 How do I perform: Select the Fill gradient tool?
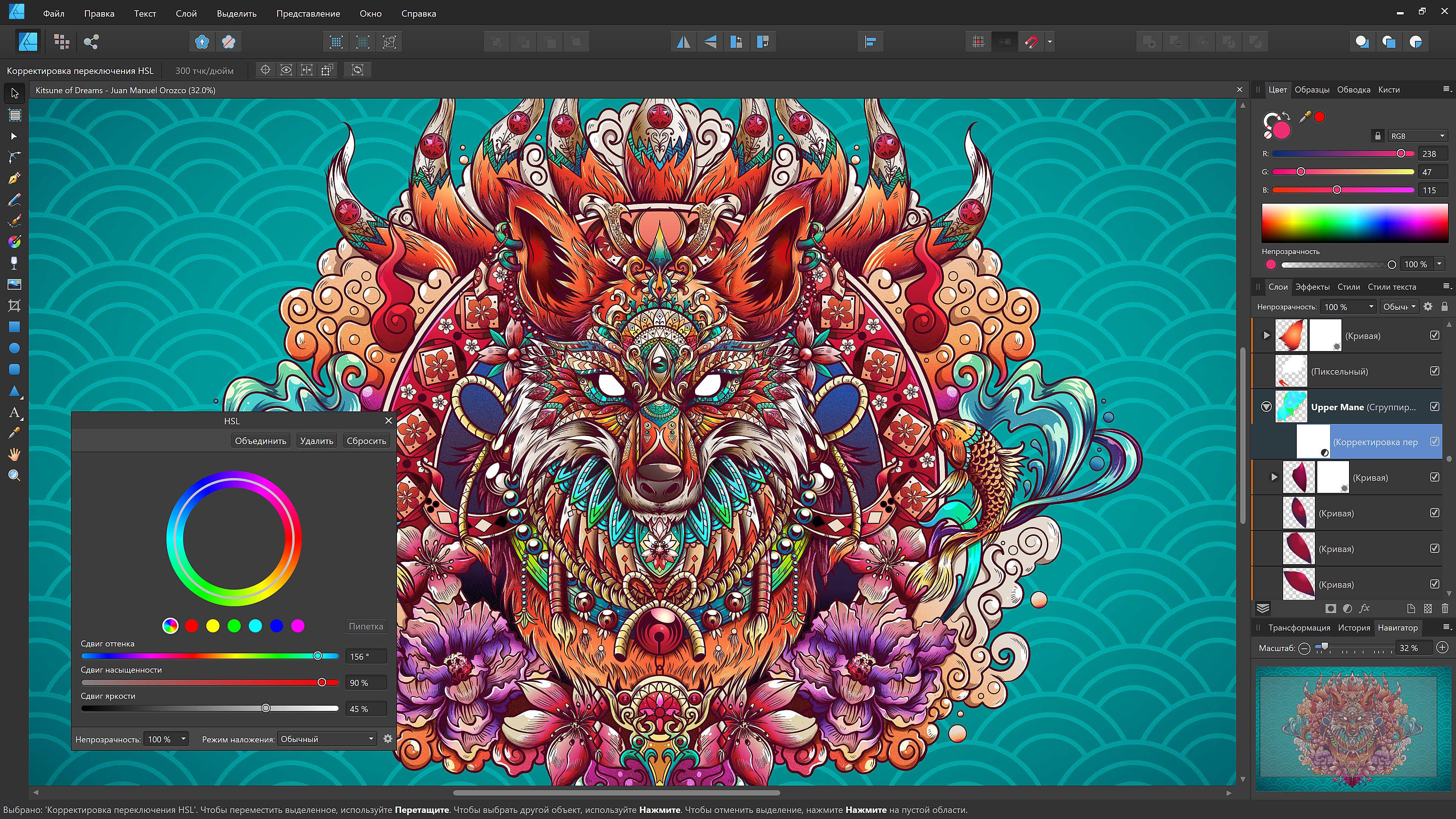coord(15,242)
